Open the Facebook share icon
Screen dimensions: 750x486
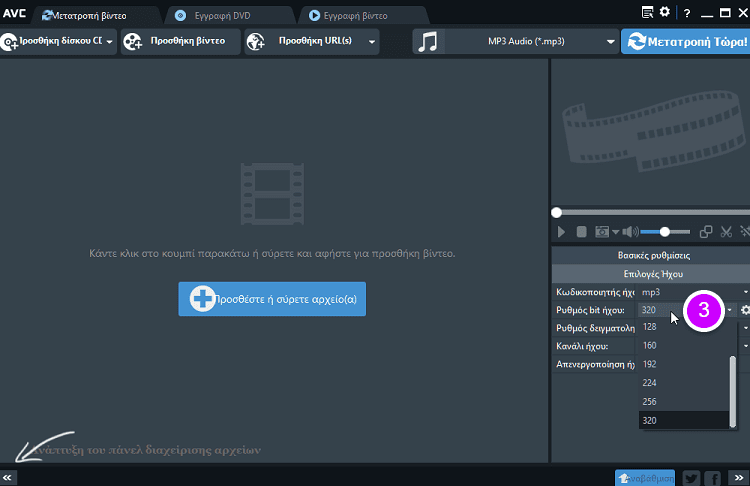pos(713,478)
